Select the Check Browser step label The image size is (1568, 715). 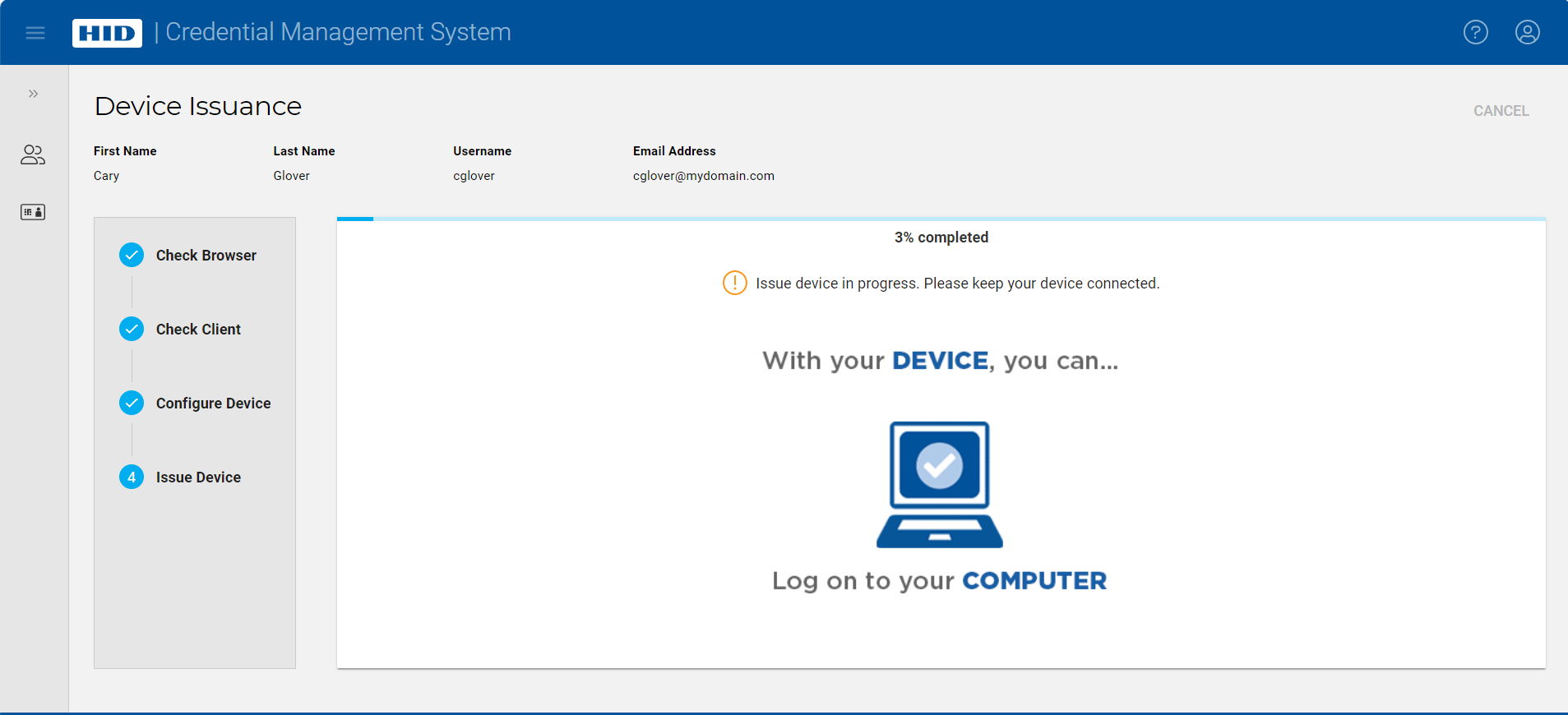206,256
